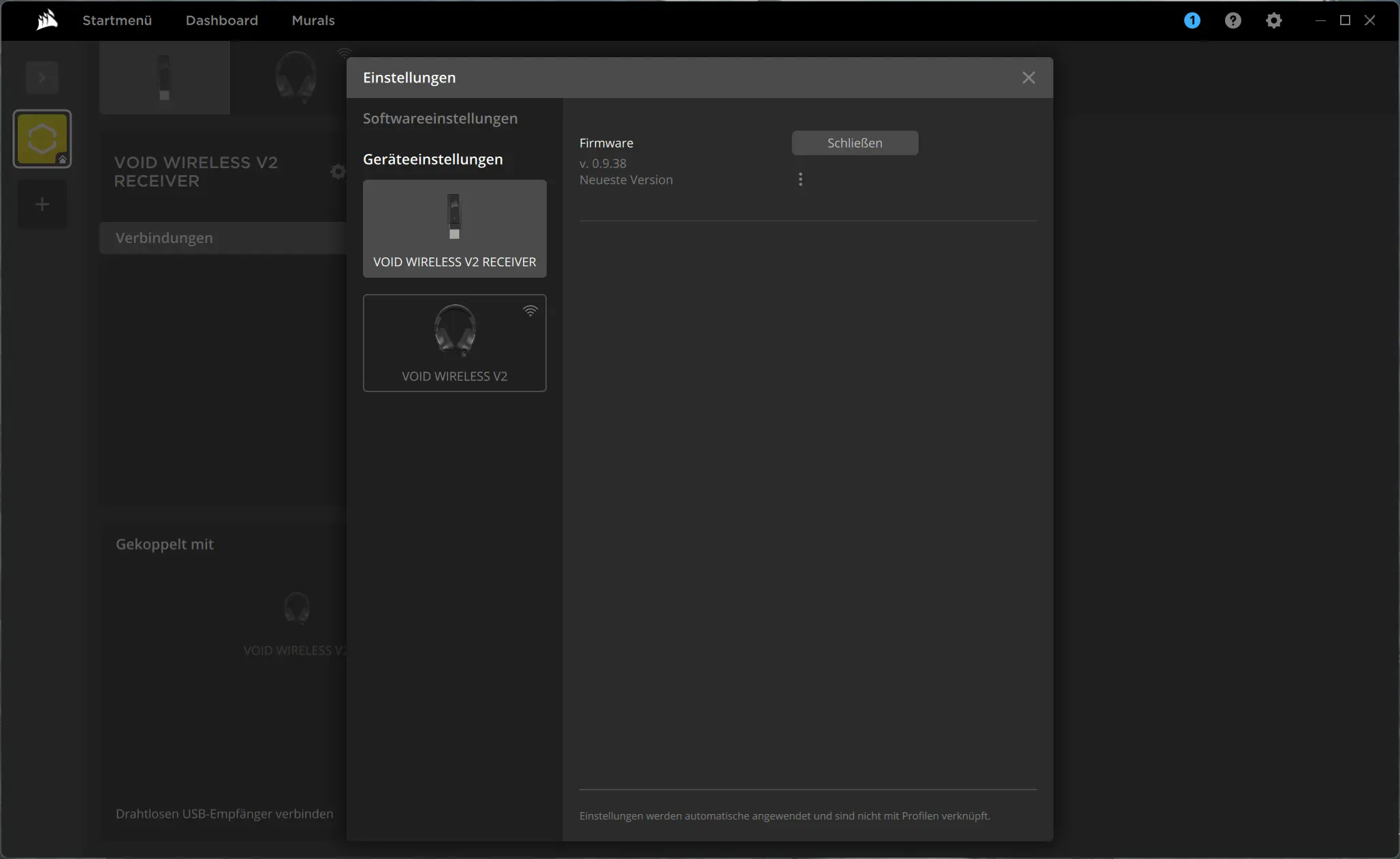This screenshot has width=1400, height=859.
Task: Open the help question mark icon
Action: coord(1232,20)
